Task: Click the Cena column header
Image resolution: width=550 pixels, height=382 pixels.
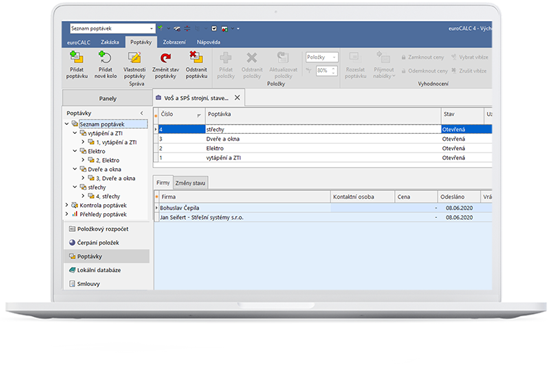Action: 416,197
